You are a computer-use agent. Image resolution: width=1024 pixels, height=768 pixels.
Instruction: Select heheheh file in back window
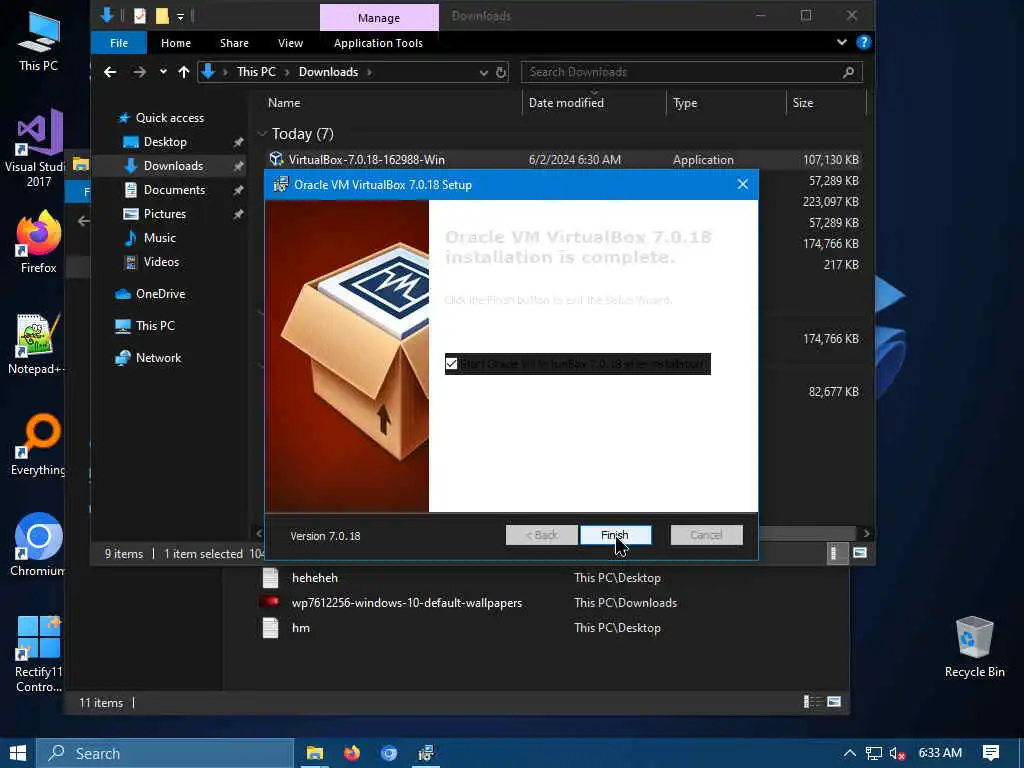(x=315, y=578)
